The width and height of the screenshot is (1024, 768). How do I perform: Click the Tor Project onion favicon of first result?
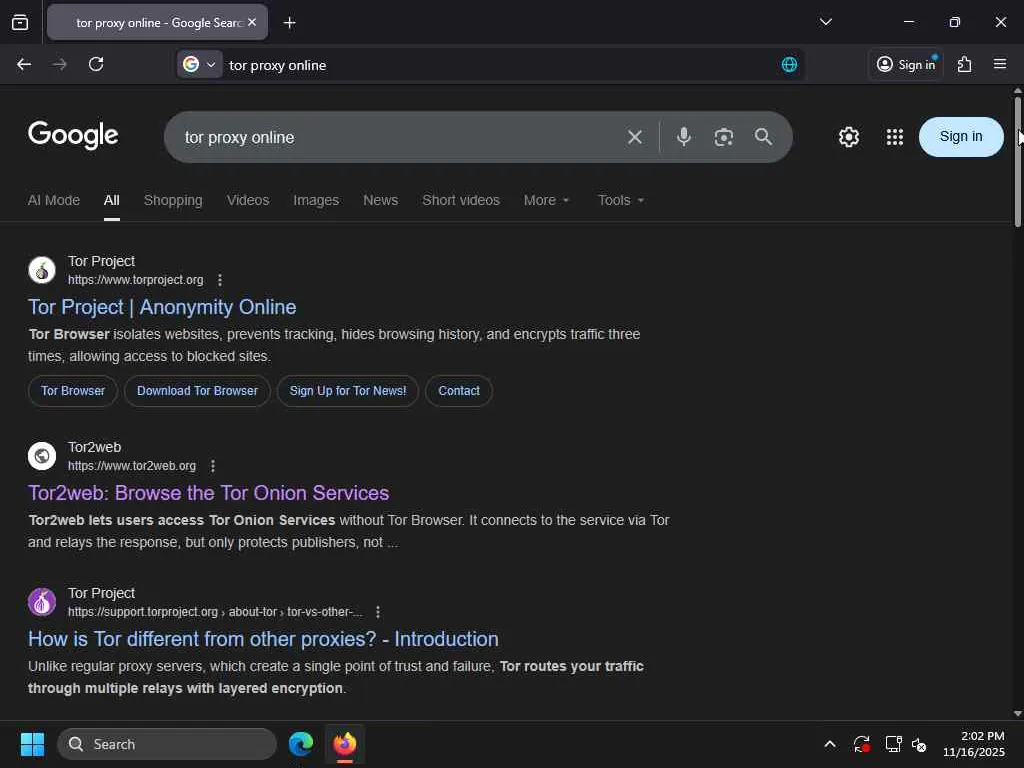(42, 270)
